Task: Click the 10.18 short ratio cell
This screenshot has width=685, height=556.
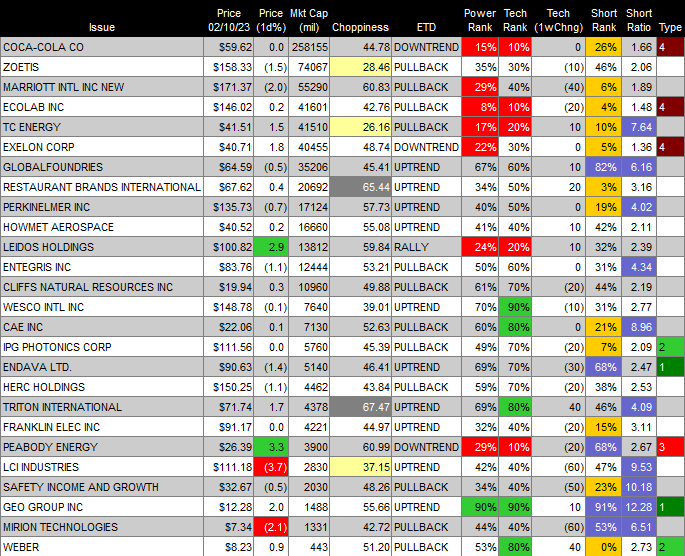Action: click(639, 487)
